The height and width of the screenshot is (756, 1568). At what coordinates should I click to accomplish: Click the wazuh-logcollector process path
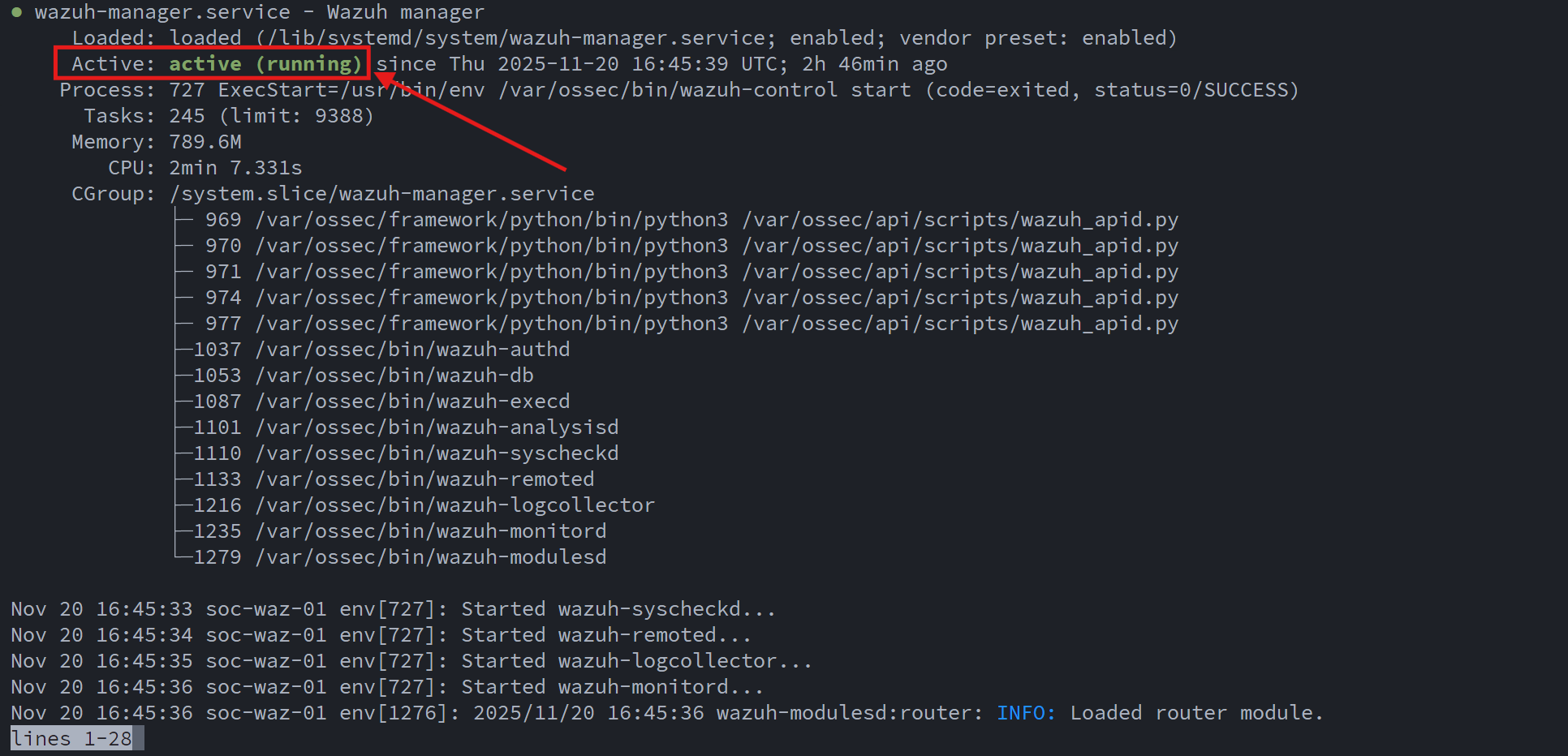[x=454, y=505]
